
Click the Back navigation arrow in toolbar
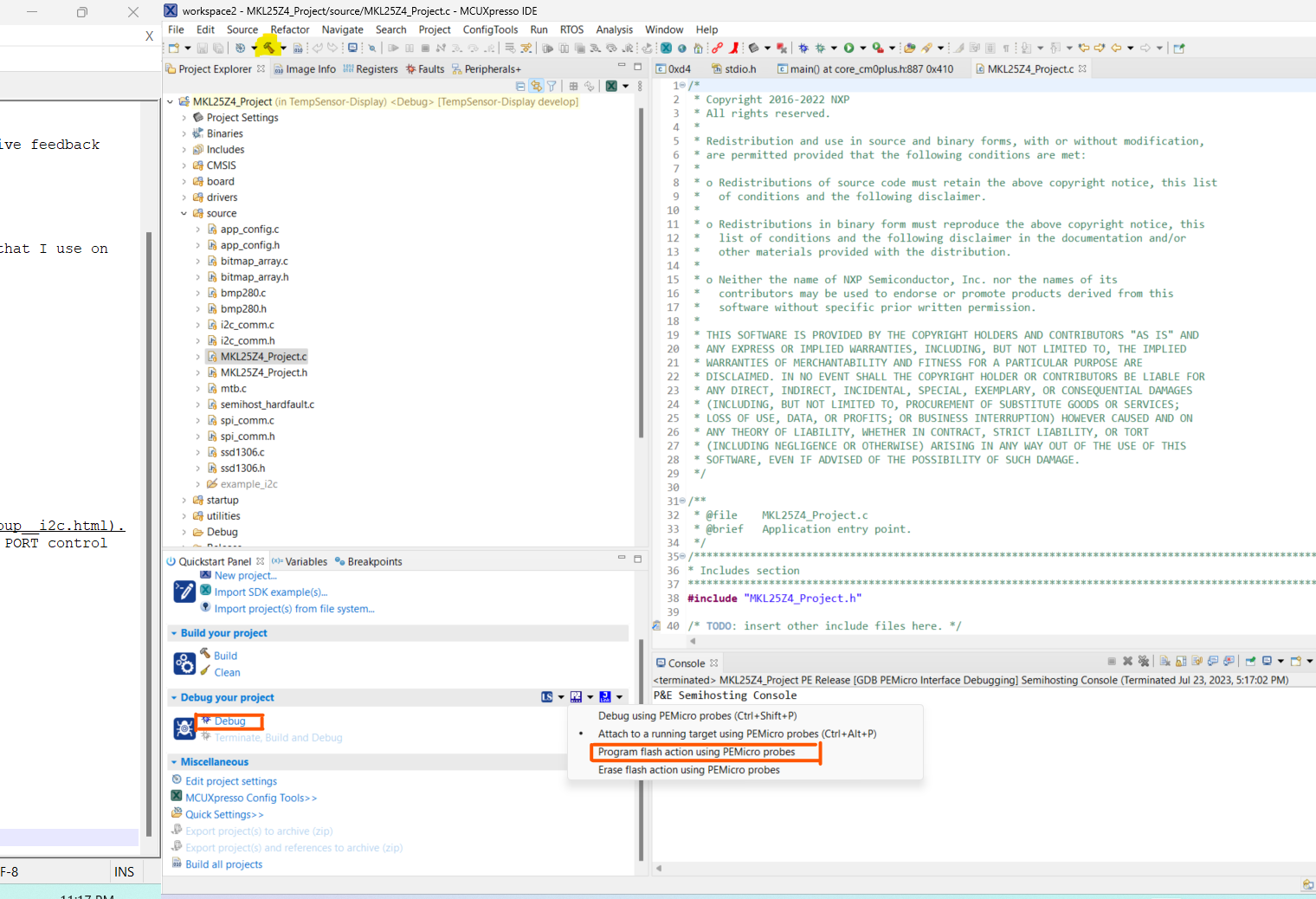click(x=1116, y=48)
